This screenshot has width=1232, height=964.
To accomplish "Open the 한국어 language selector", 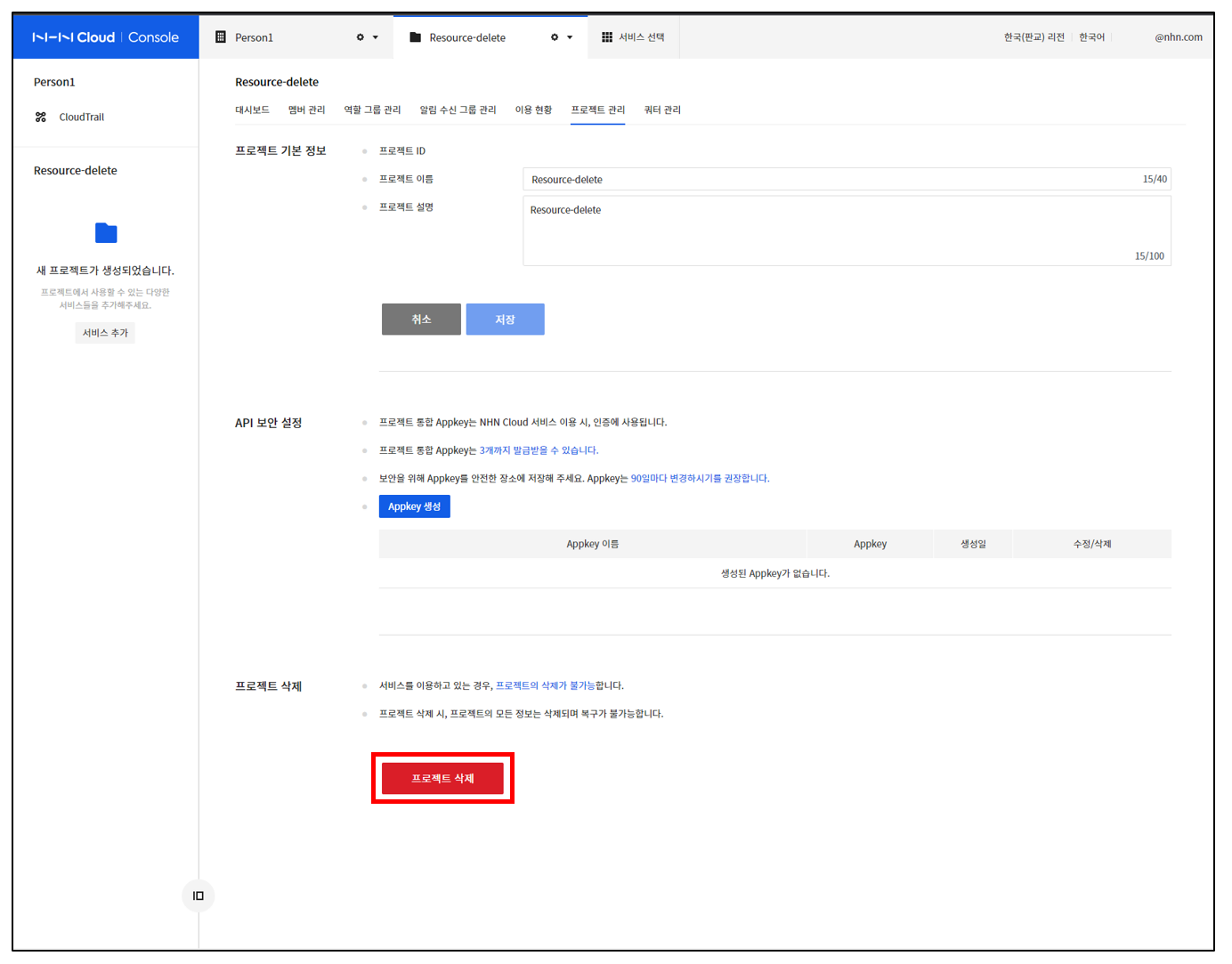I will [1091, 37].
